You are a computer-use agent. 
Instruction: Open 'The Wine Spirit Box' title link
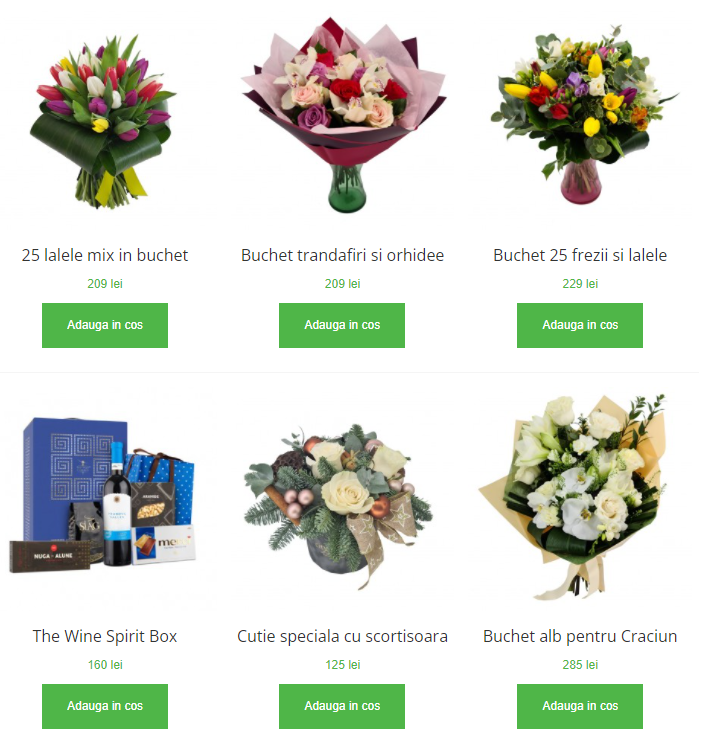pos(105,637)
